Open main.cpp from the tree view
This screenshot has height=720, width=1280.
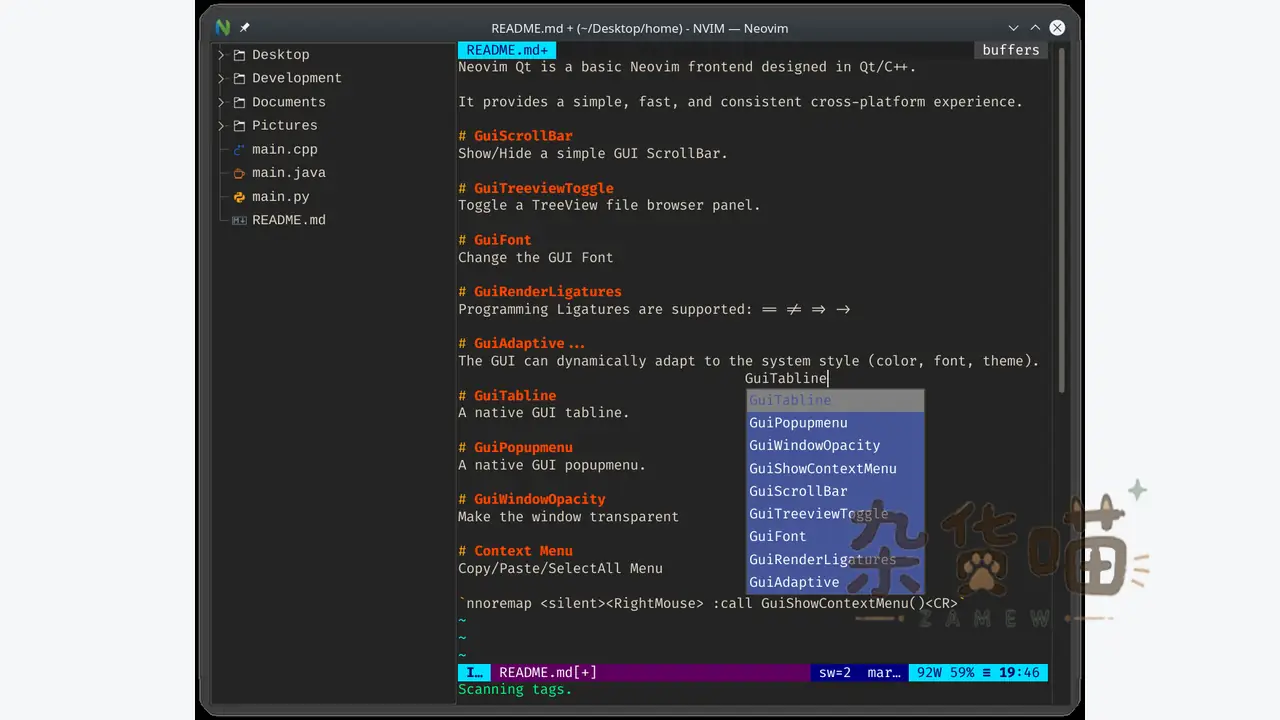tap(284, 149)
